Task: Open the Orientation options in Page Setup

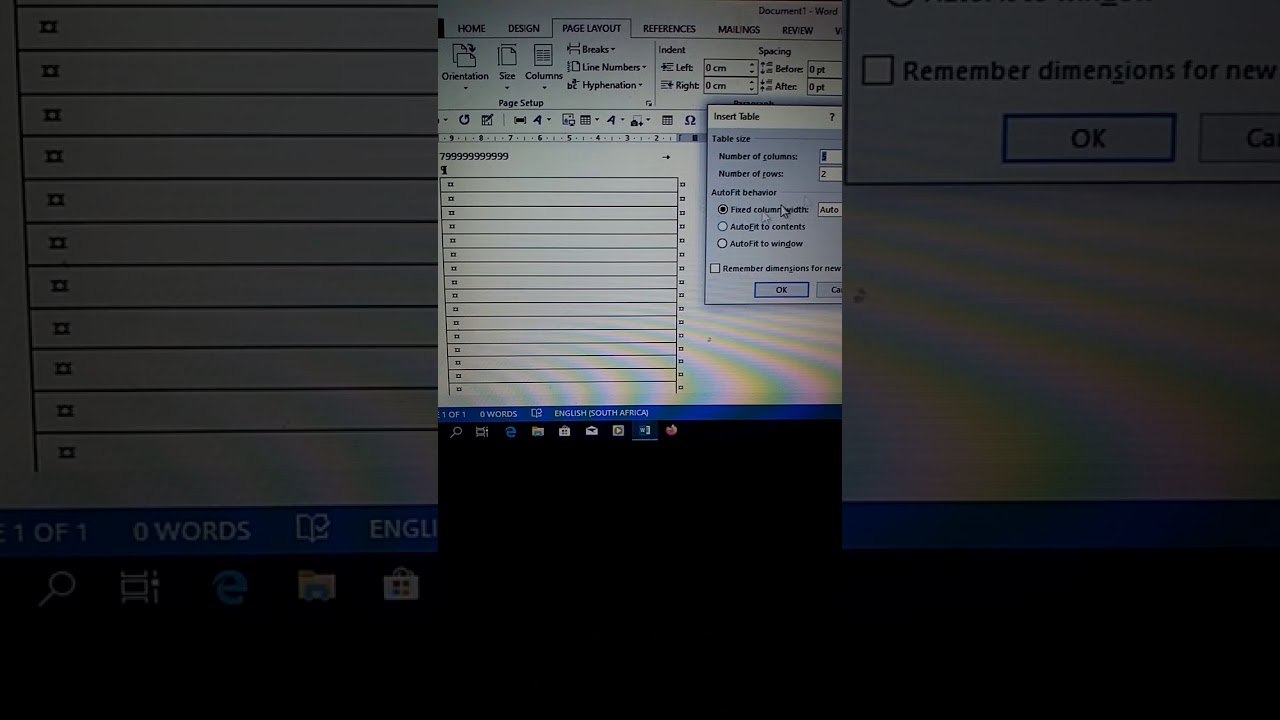Action: point(465,65)
